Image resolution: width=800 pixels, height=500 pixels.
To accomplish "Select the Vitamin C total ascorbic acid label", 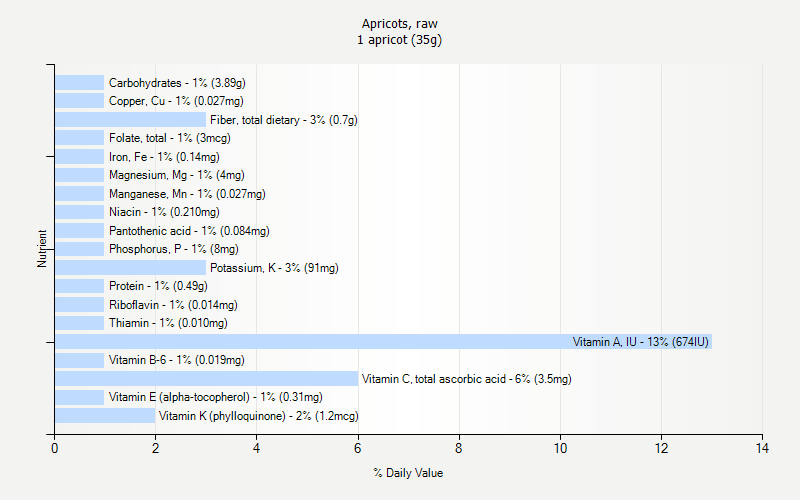I will point(466,379).
